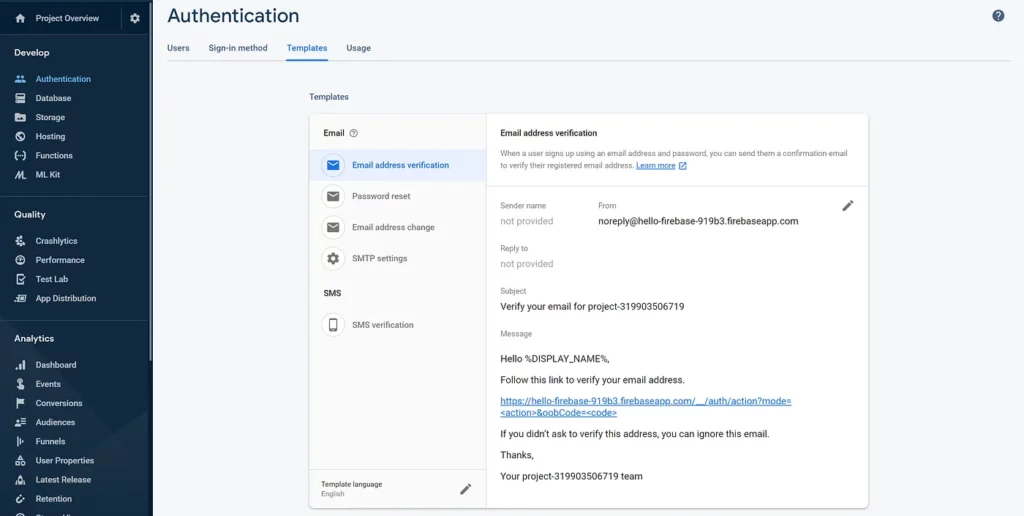Click the Test Lab checklist icon

tap(20, 279)
